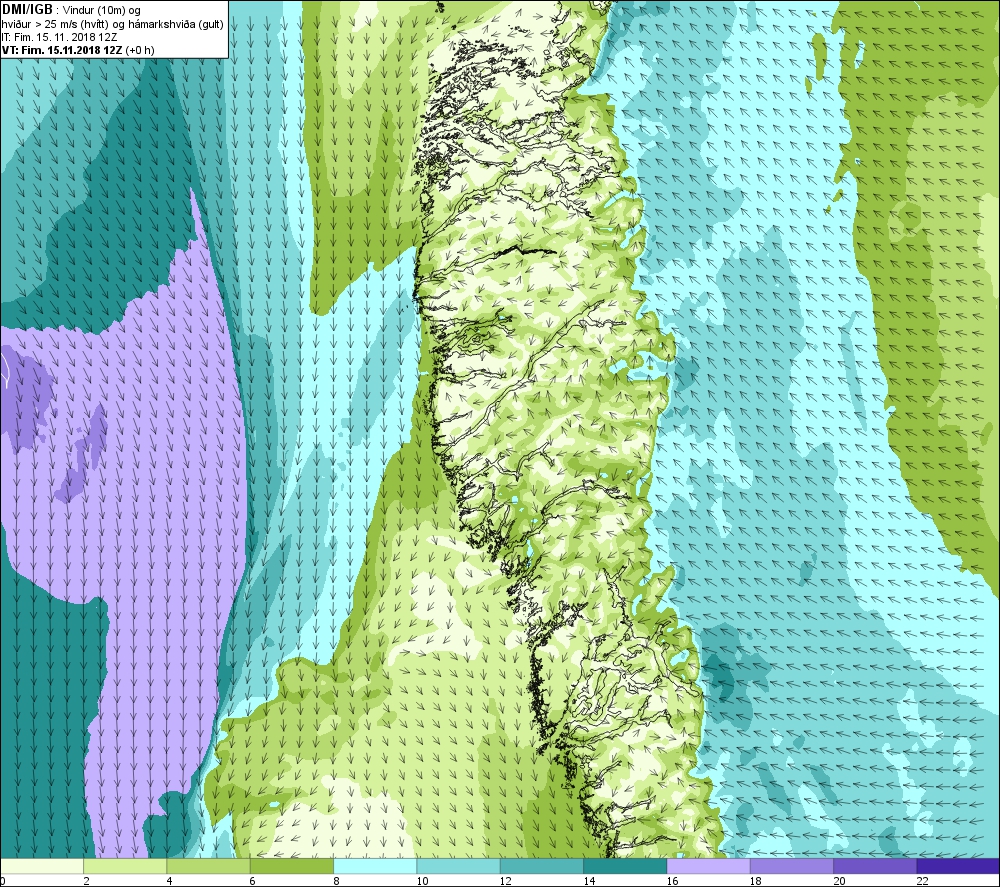Viewport: 1000px width, 887px height.
Task: Click the legend scale label '4'
Action: coord(170,881)
